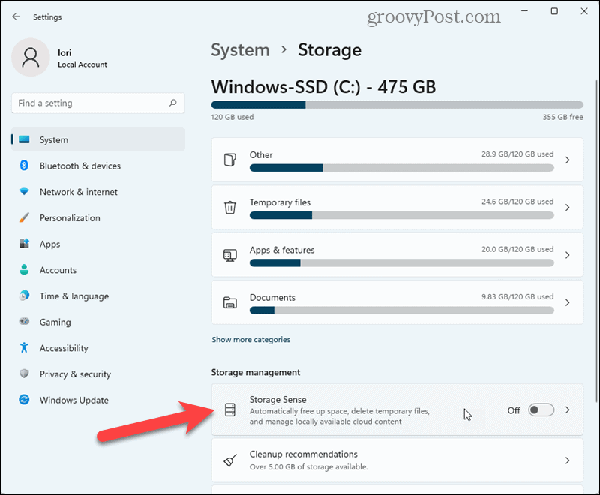Screen dimensions: 600x495
Task: Click the Storage Sense description text
Action: [339, 416]
